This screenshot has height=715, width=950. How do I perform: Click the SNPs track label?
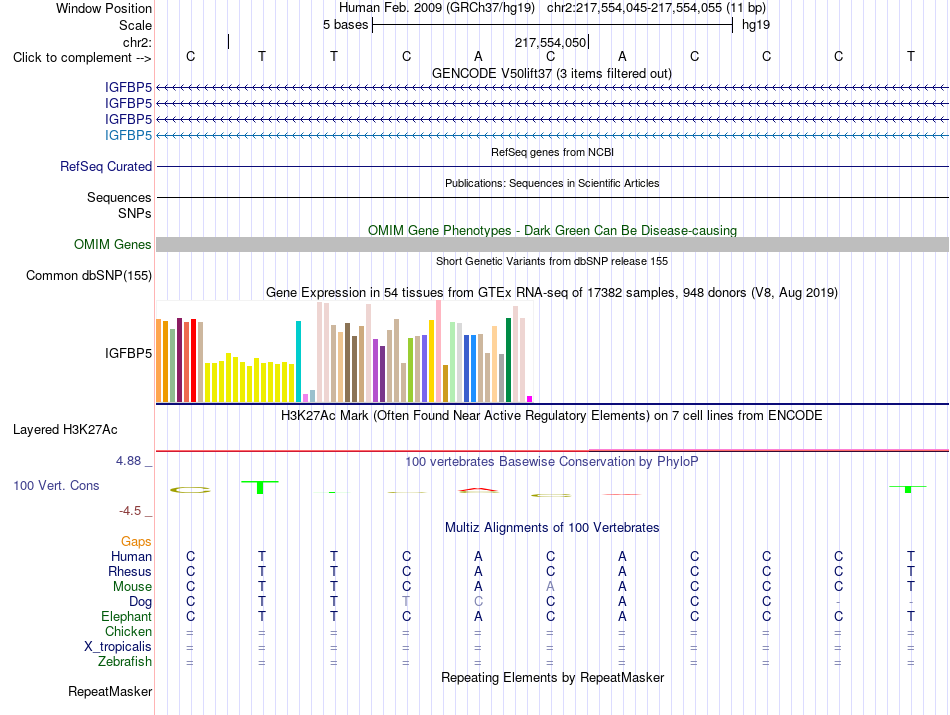click(x=135, y=213)
